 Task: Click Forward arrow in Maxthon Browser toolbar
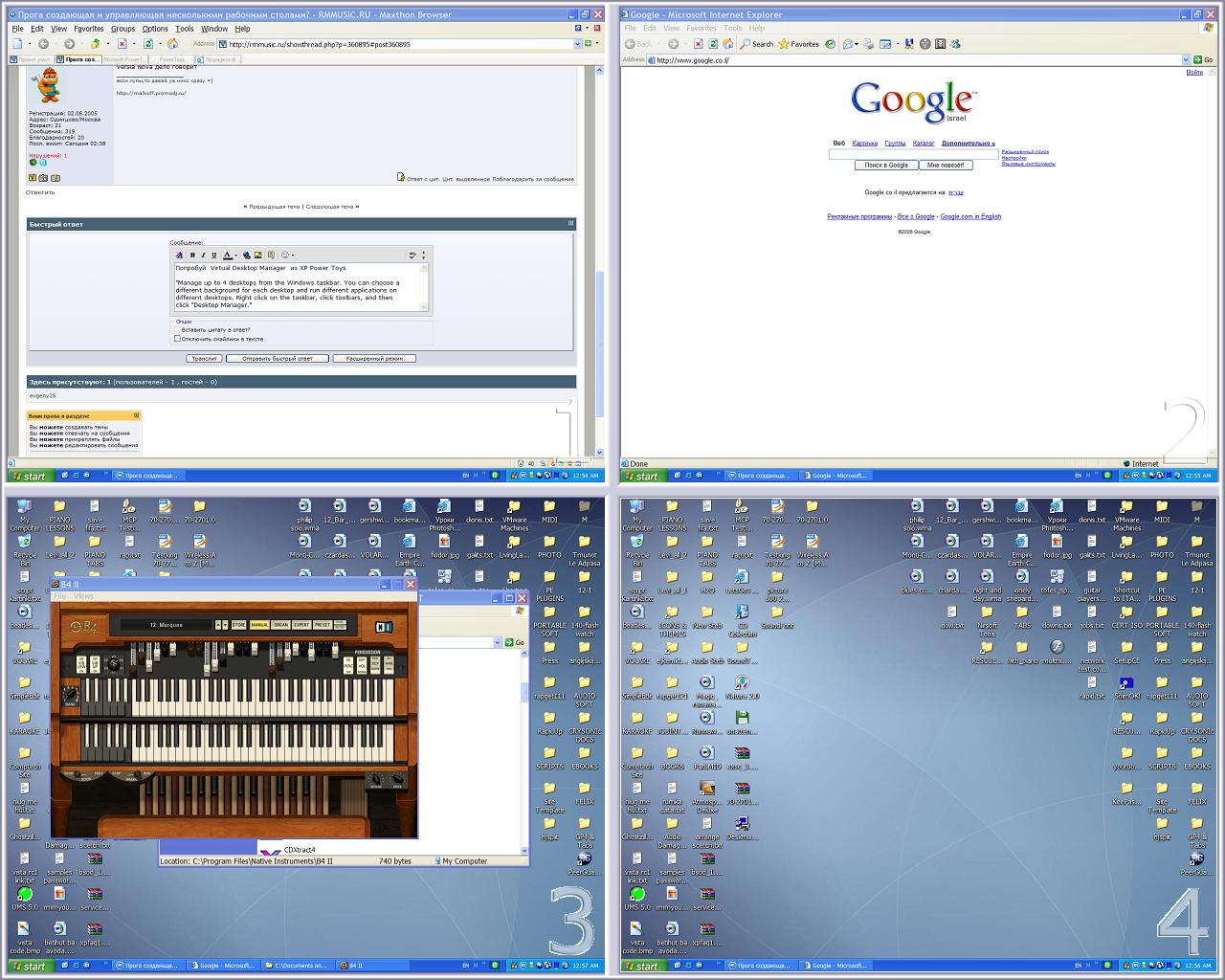point(70,44)
